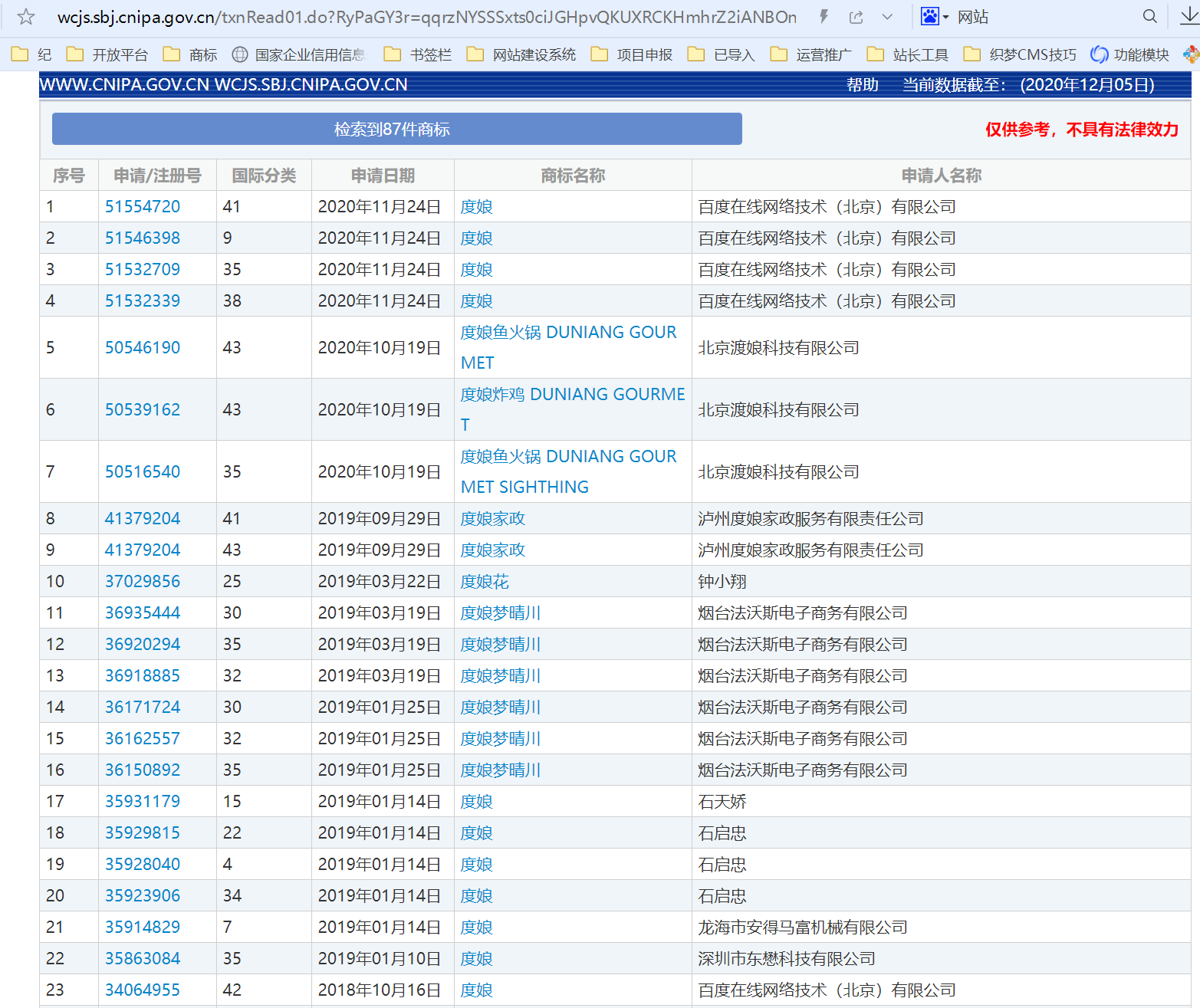Click the lightning speed-mode icon
This screenshot has height=1008, width=1200.
click(824, 17)
